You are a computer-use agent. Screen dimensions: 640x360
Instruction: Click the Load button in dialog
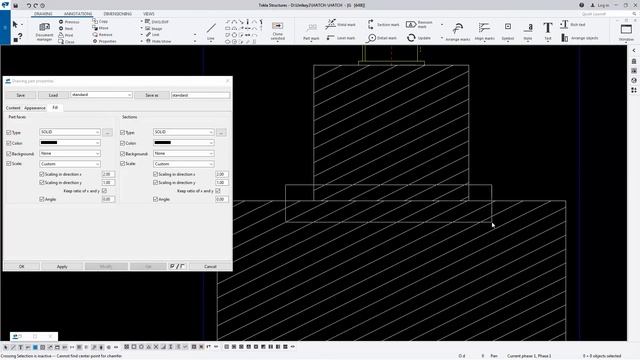(53, 95)
